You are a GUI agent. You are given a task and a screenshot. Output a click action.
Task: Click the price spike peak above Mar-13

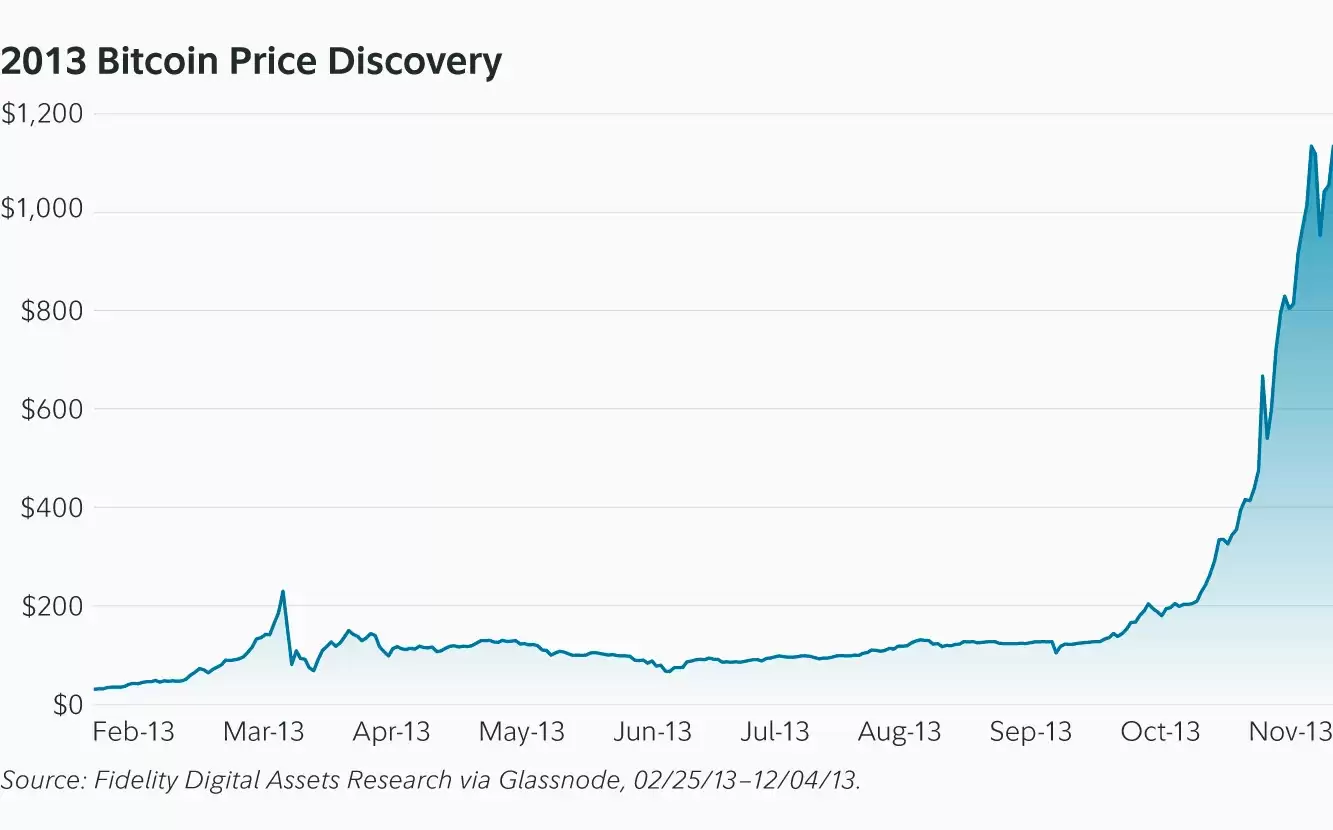[283, 592]
